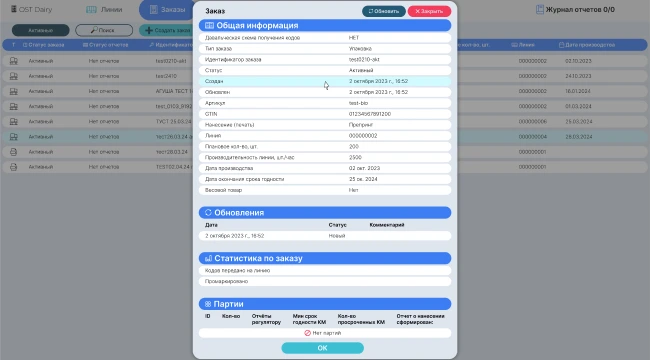Click the order icon in test0210-akt row
The width and height of the screenshot is (650, 360).
(14, 61)
